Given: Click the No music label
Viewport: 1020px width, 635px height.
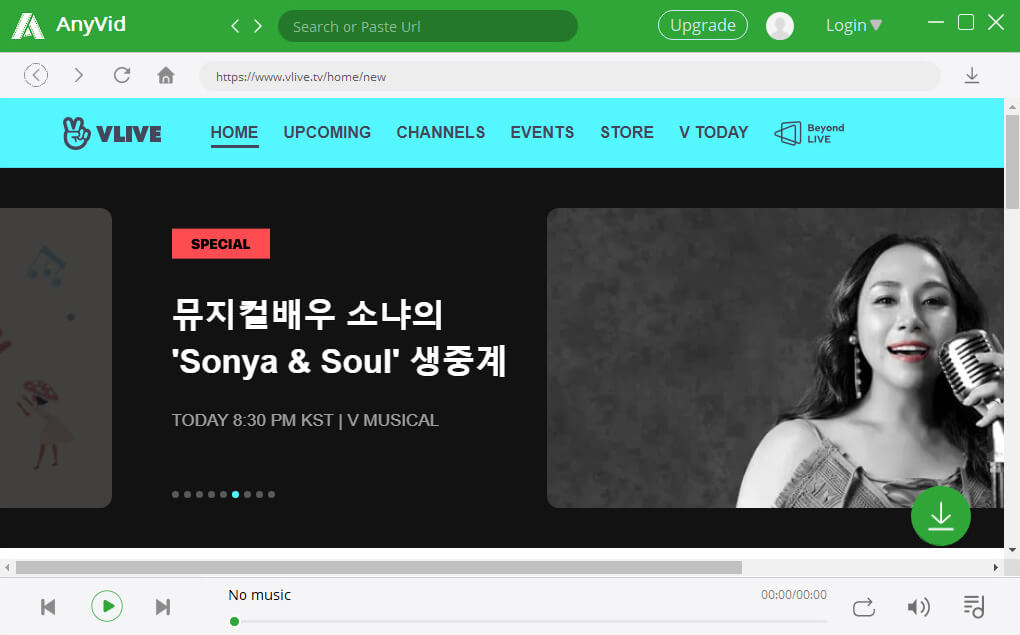Looking at the screenshot, I should tap(260, 595).
